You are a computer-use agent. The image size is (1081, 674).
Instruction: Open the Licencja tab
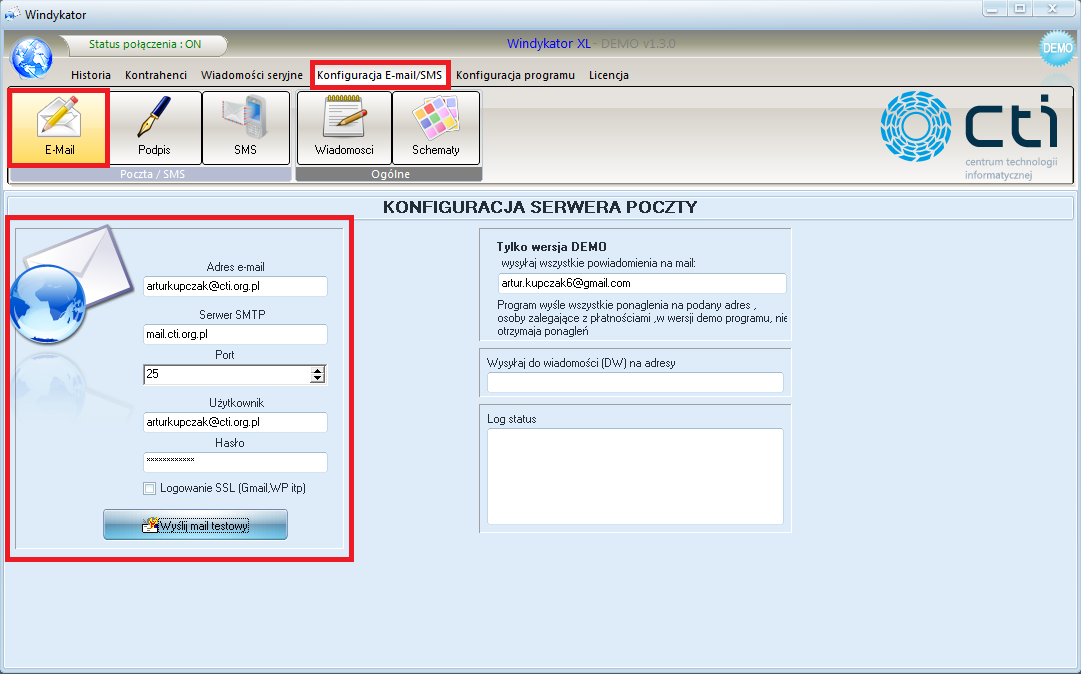[x=608, y=75]
